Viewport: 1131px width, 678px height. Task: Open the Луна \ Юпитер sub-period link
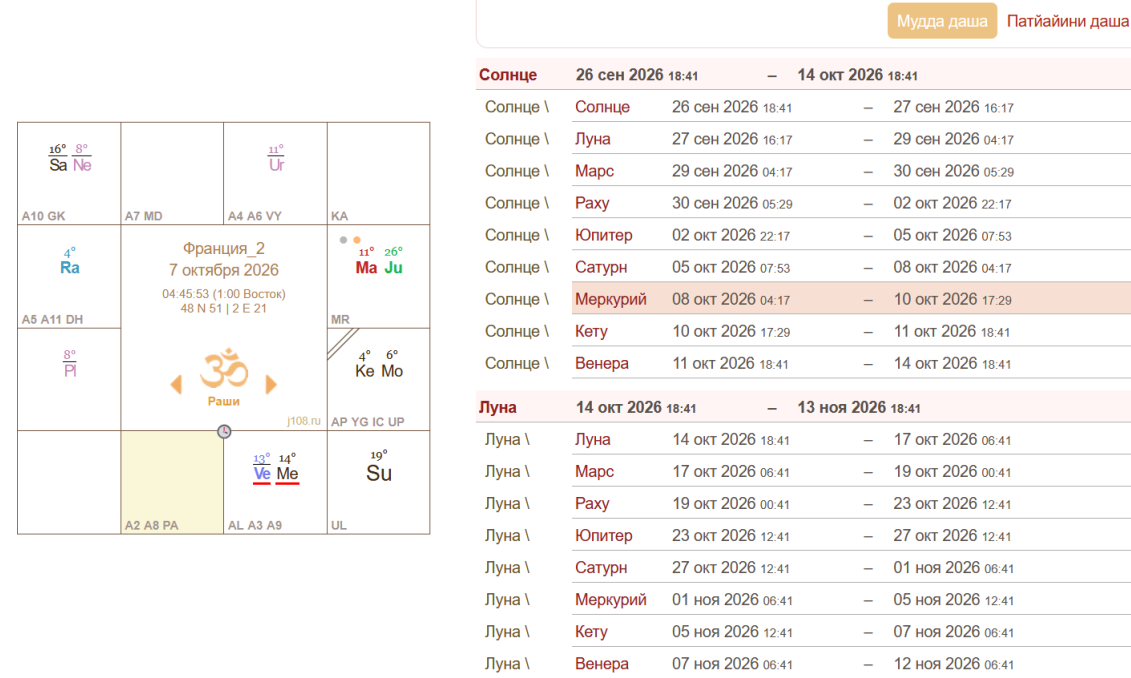[x=604, y=536]
